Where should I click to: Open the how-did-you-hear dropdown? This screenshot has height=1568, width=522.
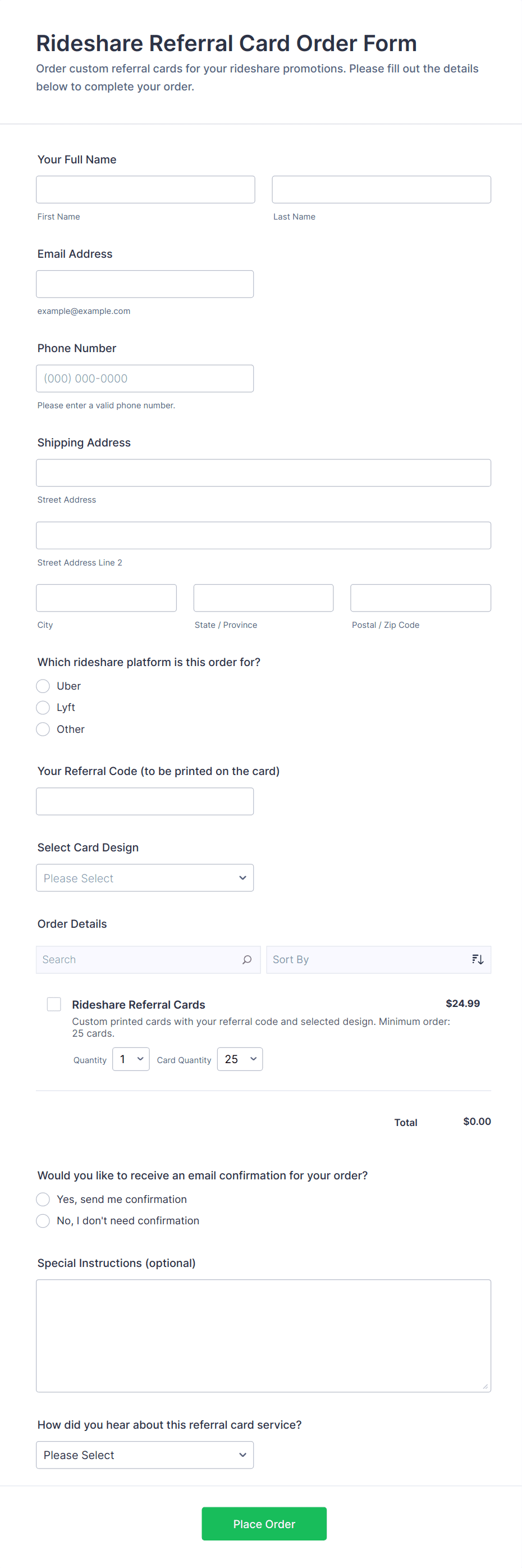tap(145, 1455)
